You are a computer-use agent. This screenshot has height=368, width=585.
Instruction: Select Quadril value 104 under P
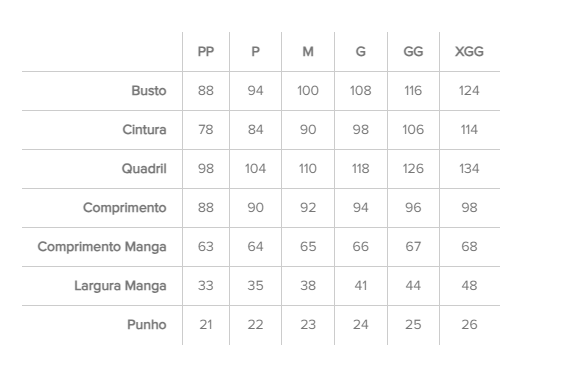[255, 169]
